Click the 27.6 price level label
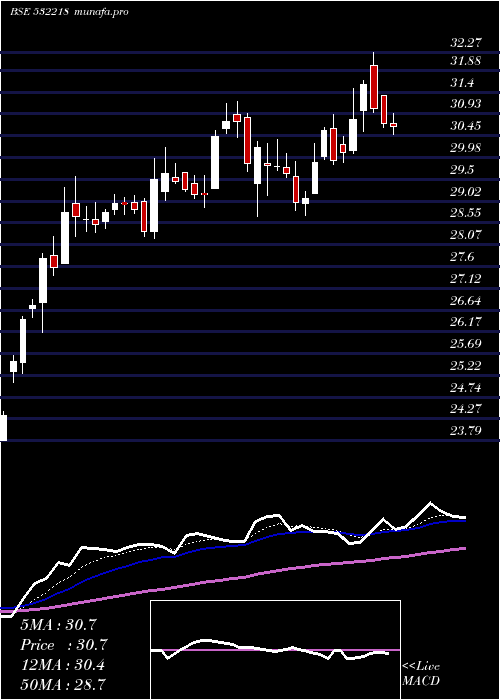The width and height of the screenshot is (500, 700). pyautogui.click(x=462, y=257)
